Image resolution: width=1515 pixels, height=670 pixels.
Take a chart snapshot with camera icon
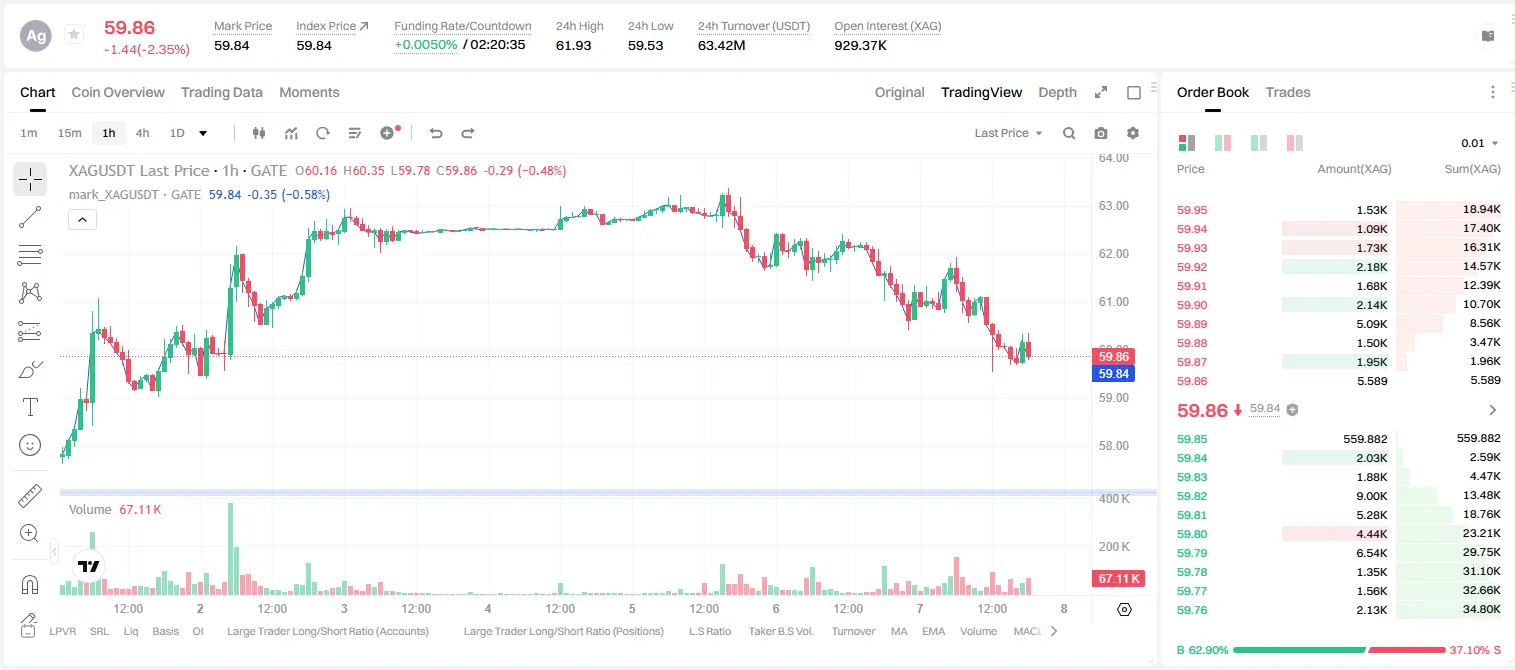click(1101, 133)
